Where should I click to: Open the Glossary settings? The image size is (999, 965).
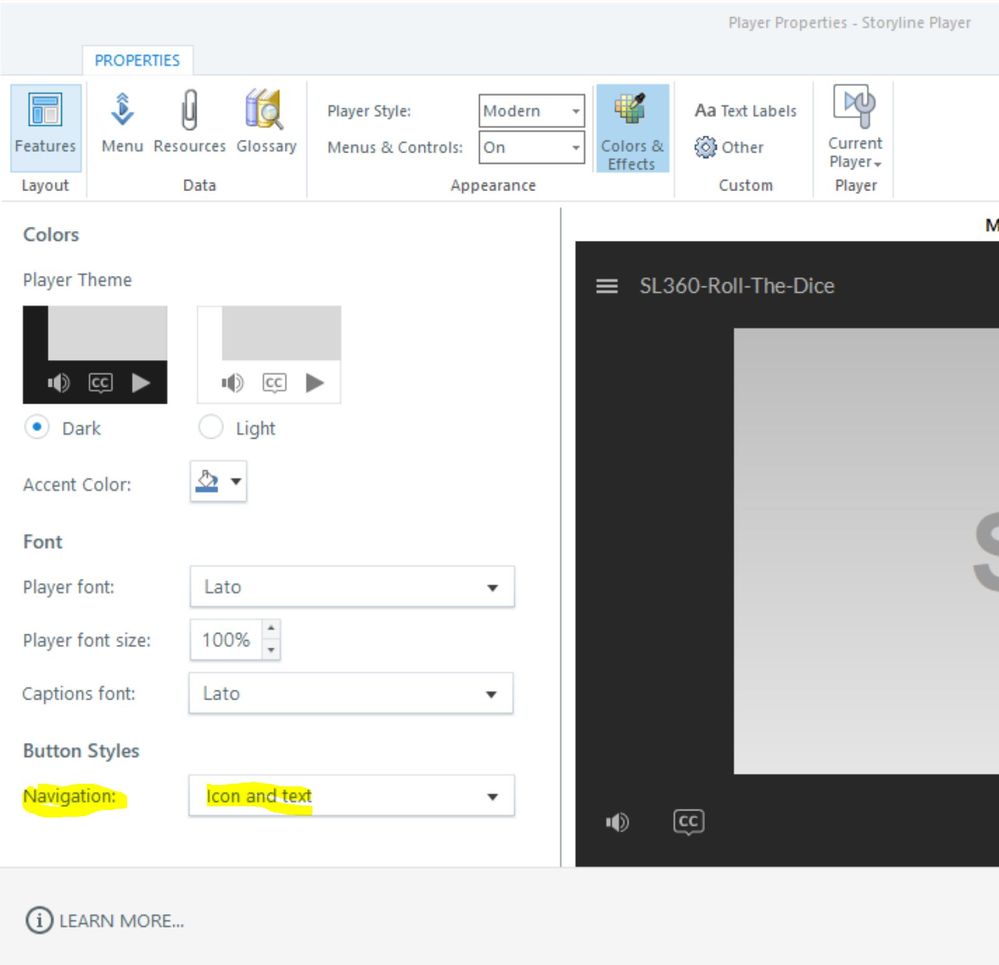tap(266, 123)
